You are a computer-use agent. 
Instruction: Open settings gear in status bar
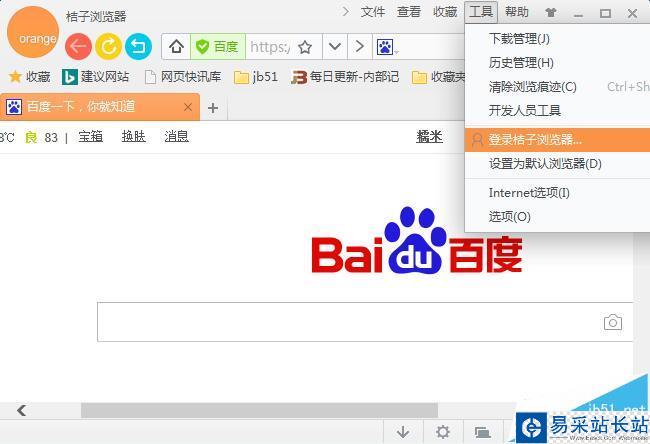click(443, 432)
